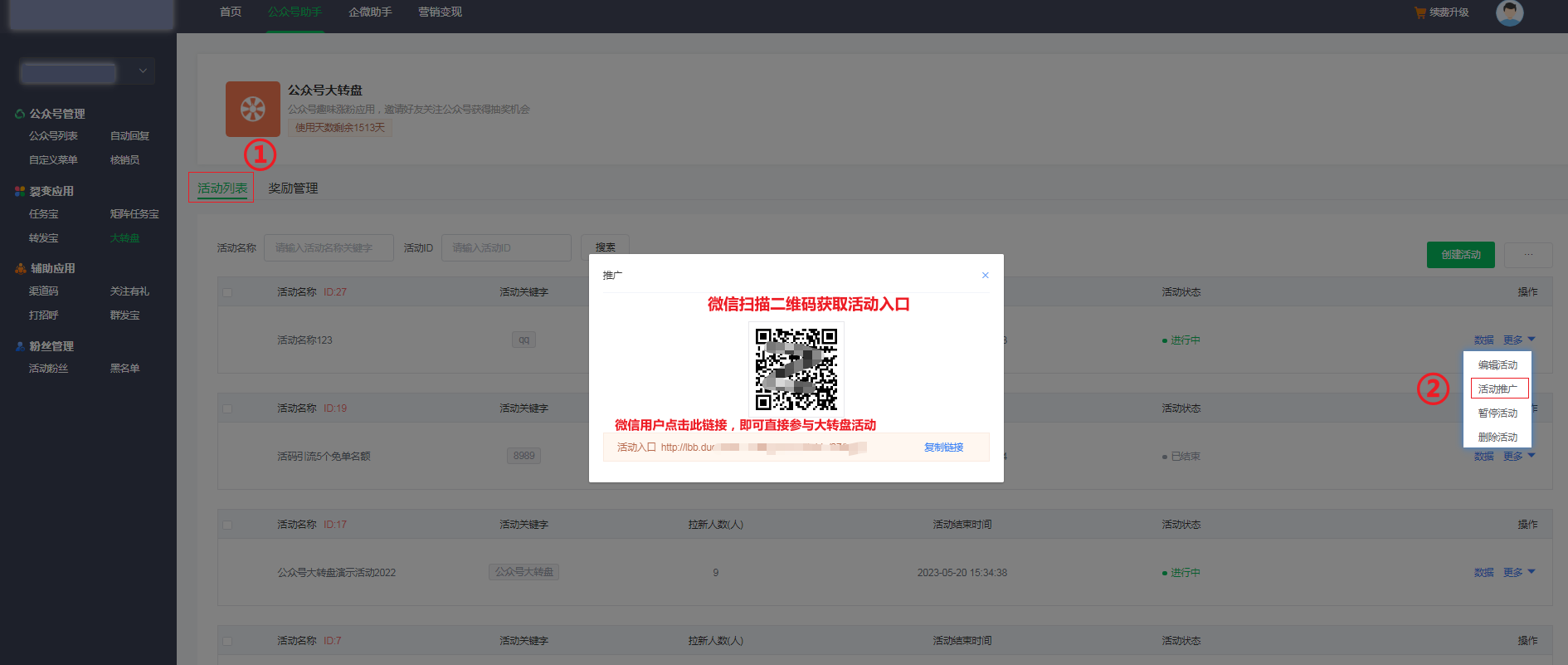
Task: Open the user avatar in top bar
Action: click(x=1509, y=12)
